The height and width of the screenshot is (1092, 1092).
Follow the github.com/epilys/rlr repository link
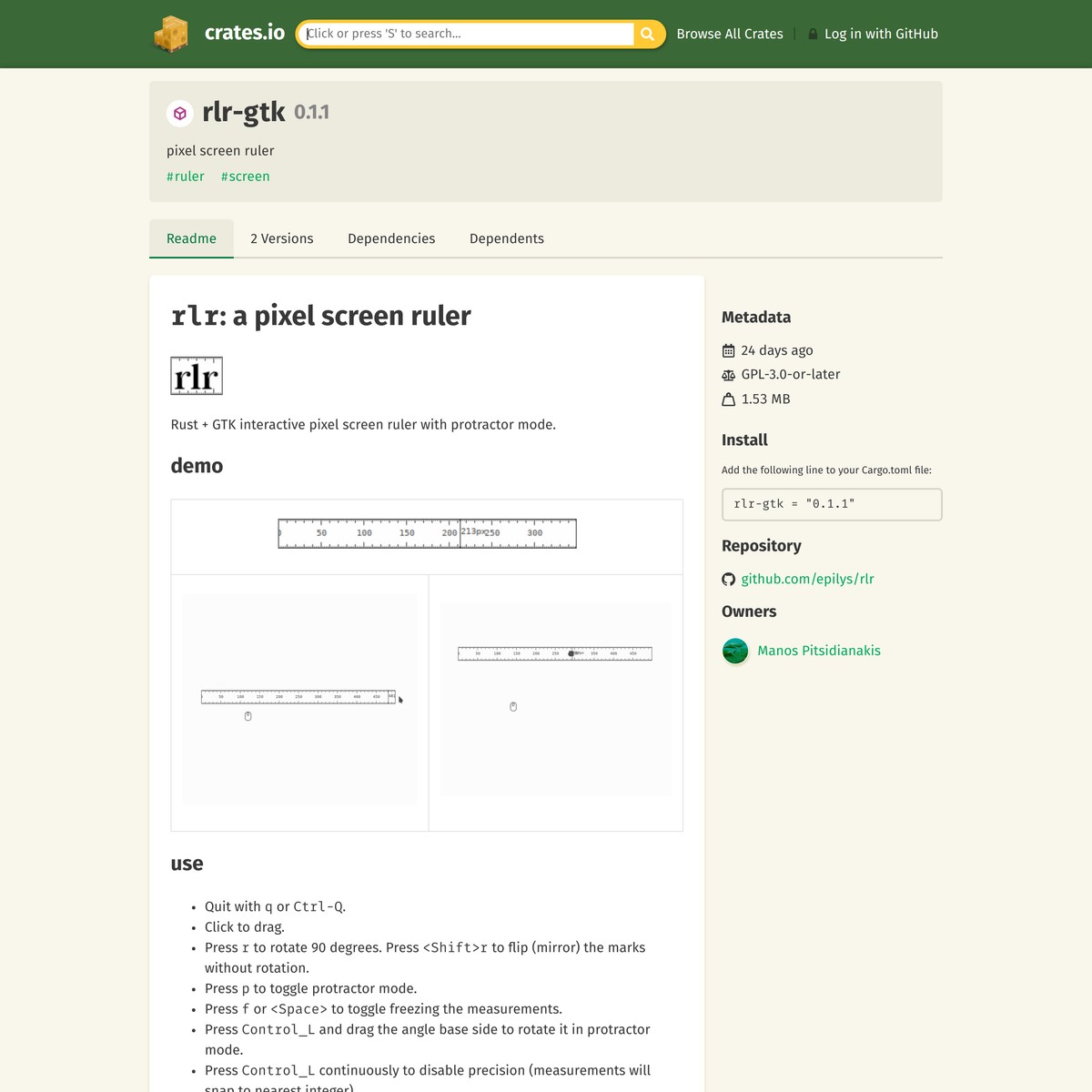(808, 579)
